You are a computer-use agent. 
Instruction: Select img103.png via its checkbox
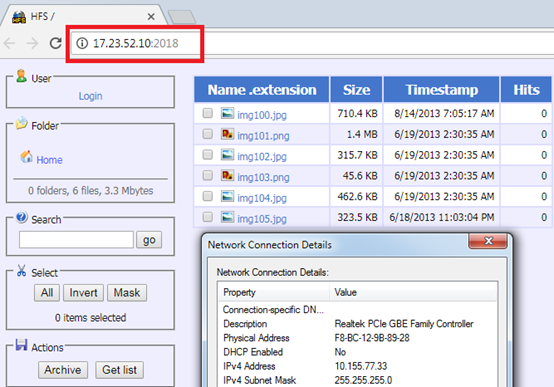[x=208, y=175]
